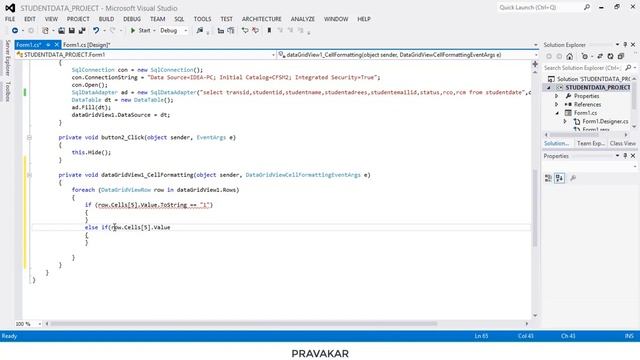Click the 'else if(row.Cells[5].Value' code line

[x=127, y=227]
